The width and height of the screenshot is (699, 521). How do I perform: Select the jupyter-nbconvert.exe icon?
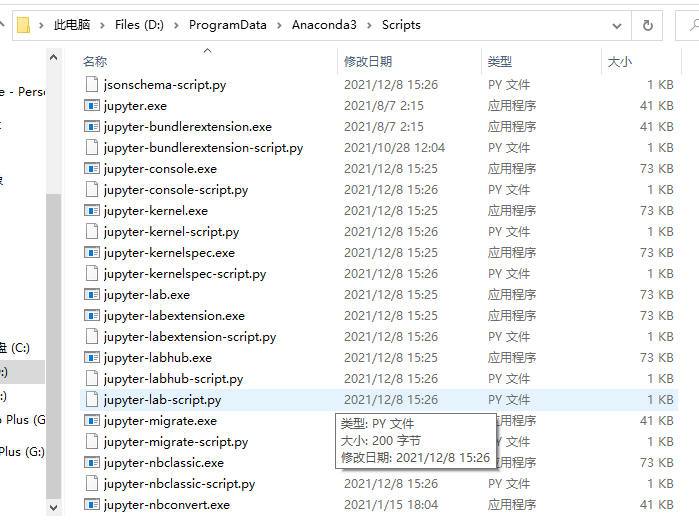92,505
